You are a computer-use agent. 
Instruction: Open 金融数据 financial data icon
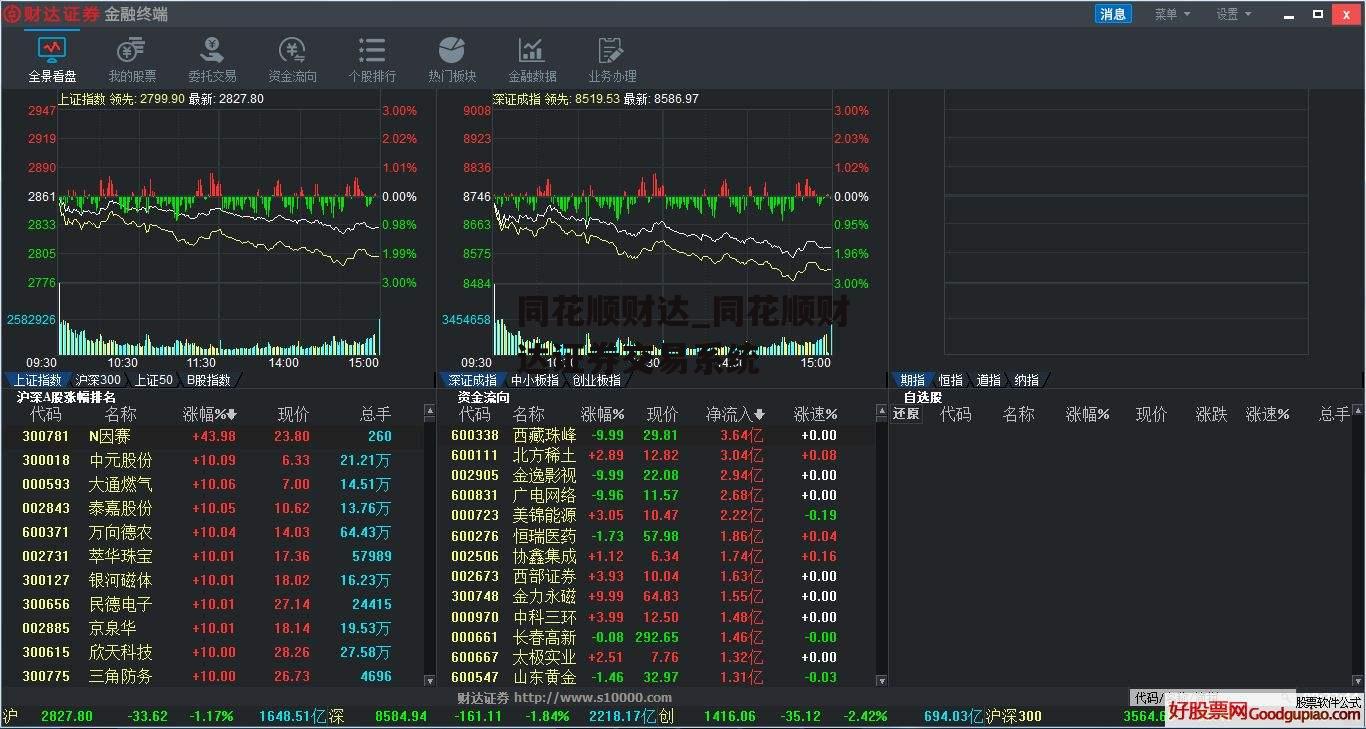[532, 60]
